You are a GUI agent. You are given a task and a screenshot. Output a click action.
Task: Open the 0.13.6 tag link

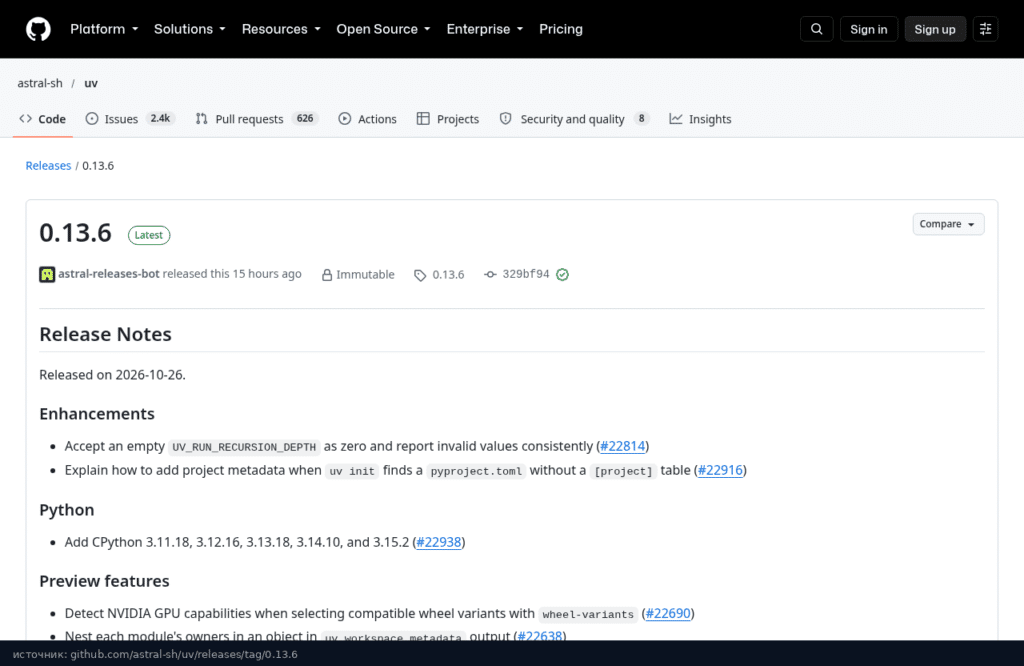click(448, 275)
